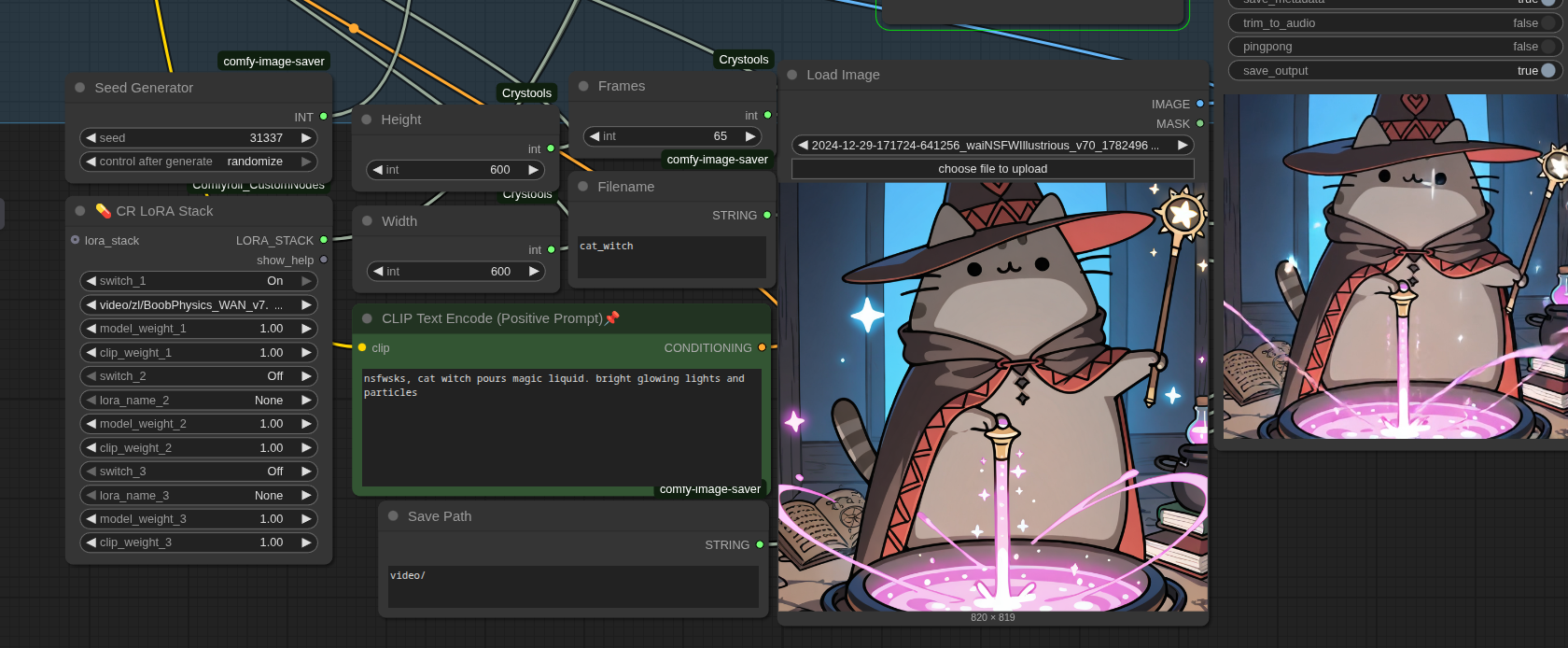The height and width of the screenshot is (648, 1568).
Task: Click the CONDITIONING output connector dot
Action: tap(762, 347)
